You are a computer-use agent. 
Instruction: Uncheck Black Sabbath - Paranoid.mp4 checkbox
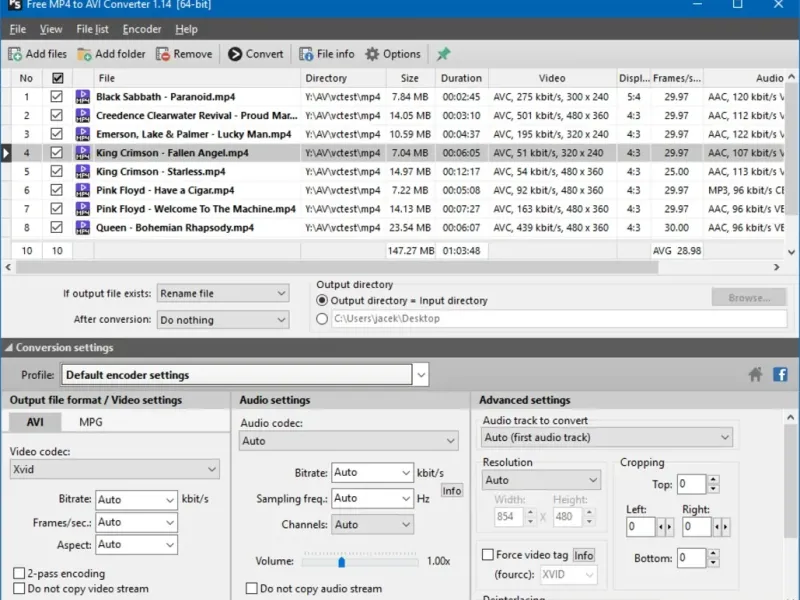tap(57, 96)
